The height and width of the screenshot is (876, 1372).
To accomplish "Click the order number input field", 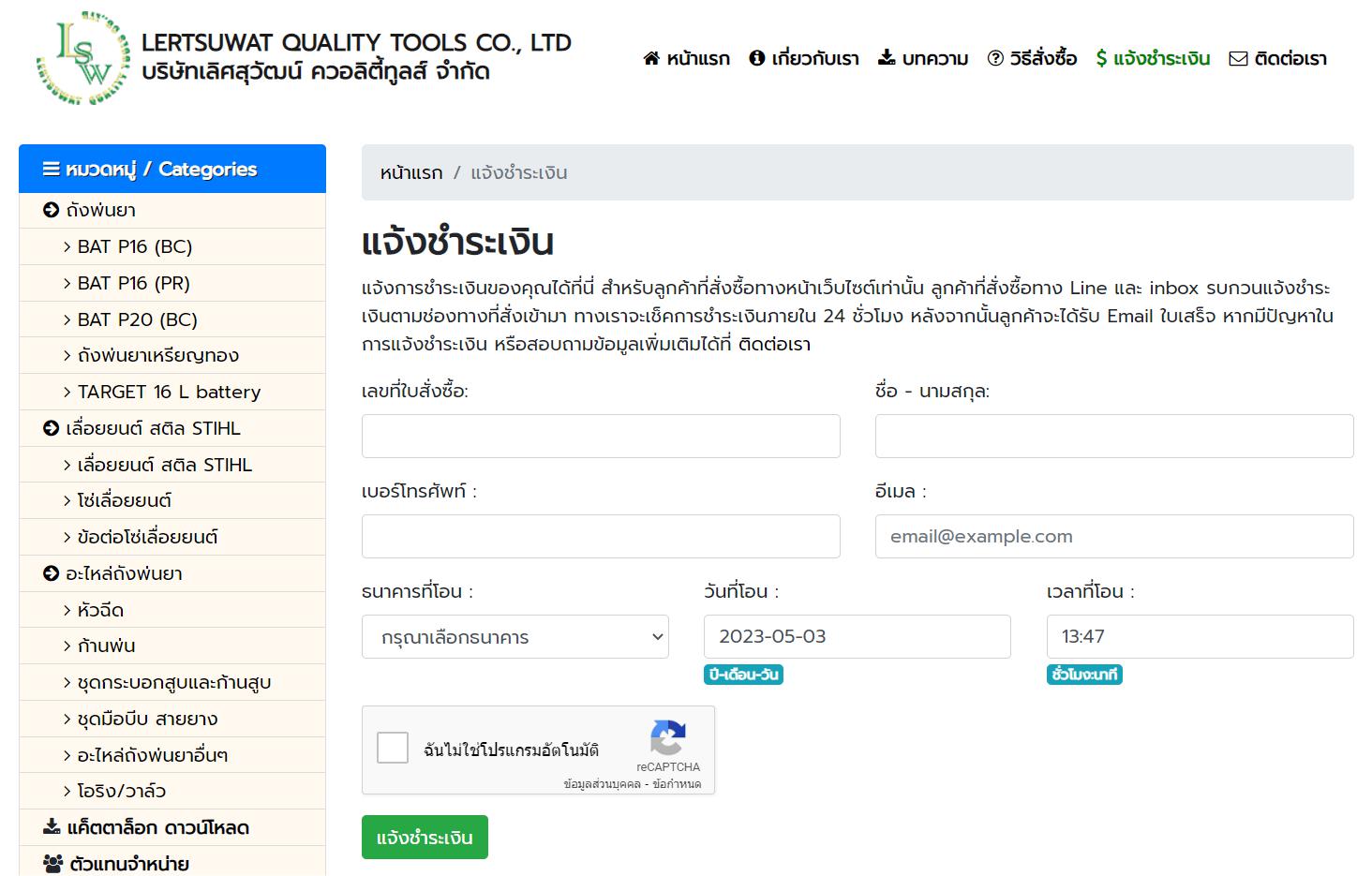I will [x=601, y=437].
